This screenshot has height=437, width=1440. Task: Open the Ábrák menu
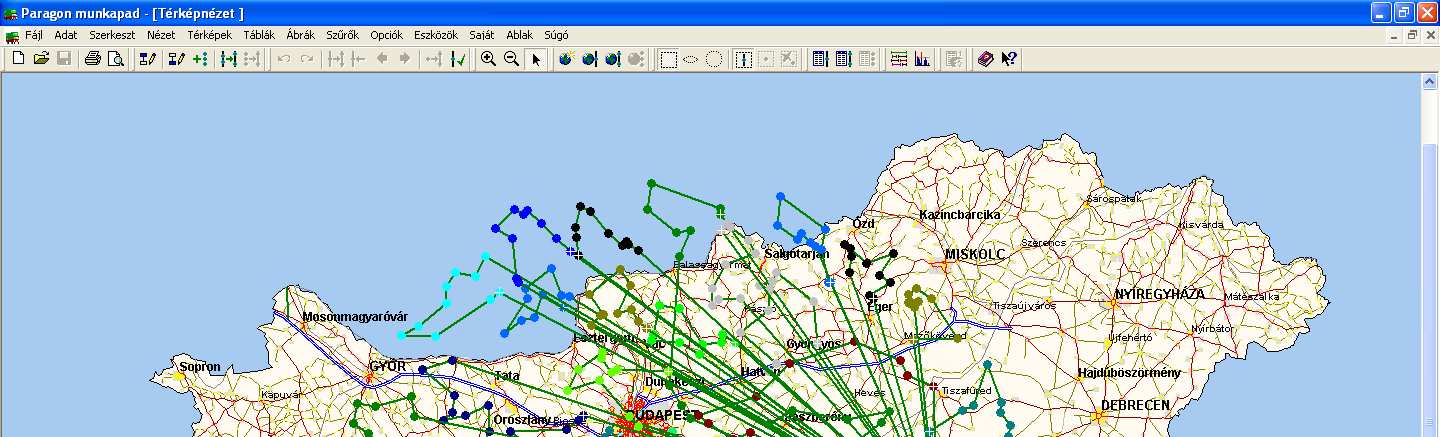[300, 35]
